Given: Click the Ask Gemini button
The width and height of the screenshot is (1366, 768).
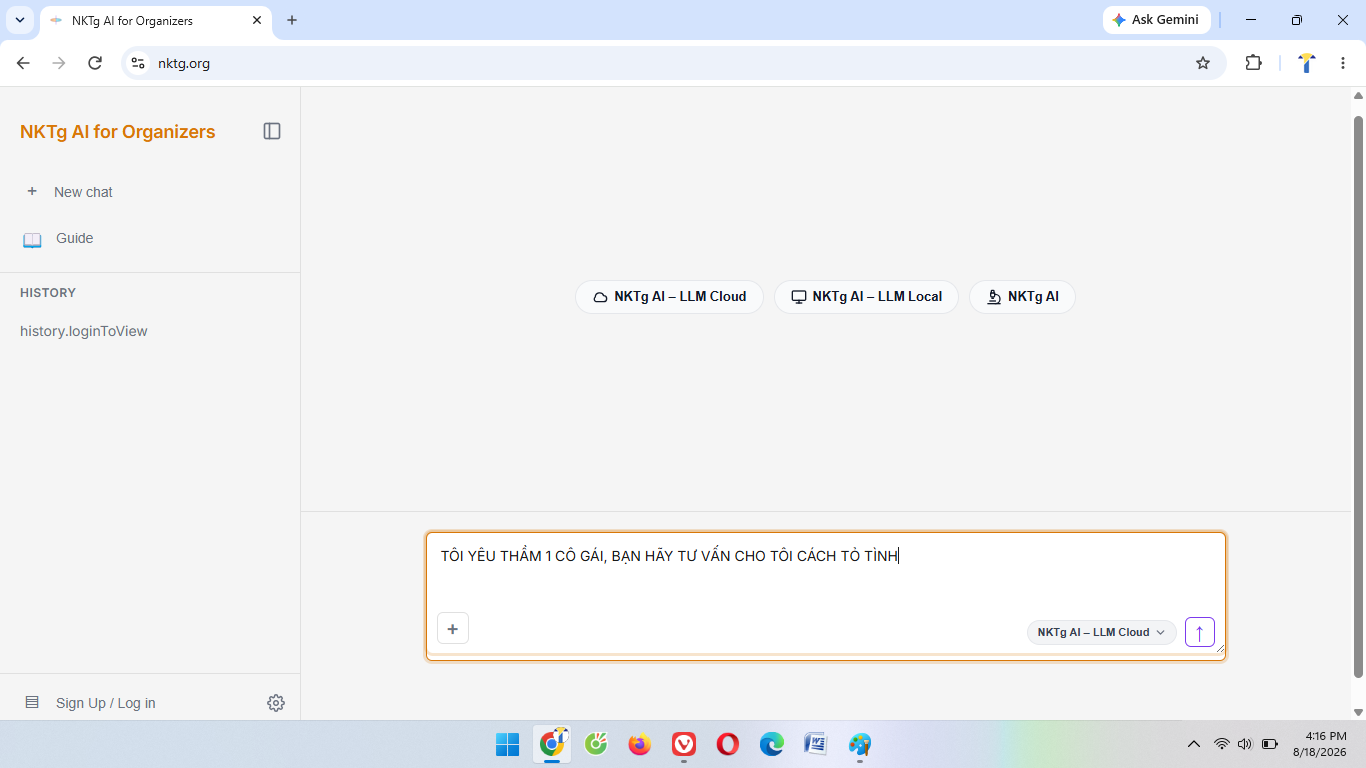Looking at the screenshot, I should 1157,20.
